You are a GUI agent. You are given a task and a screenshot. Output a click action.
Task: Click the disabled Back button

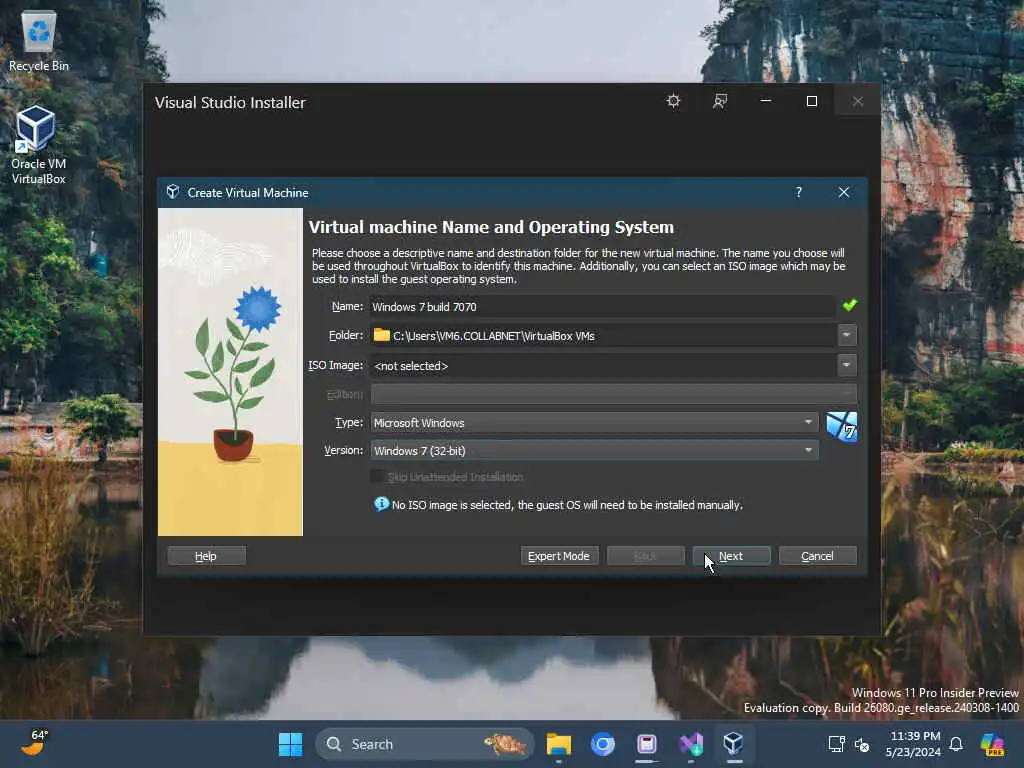[x=645, y=556]
